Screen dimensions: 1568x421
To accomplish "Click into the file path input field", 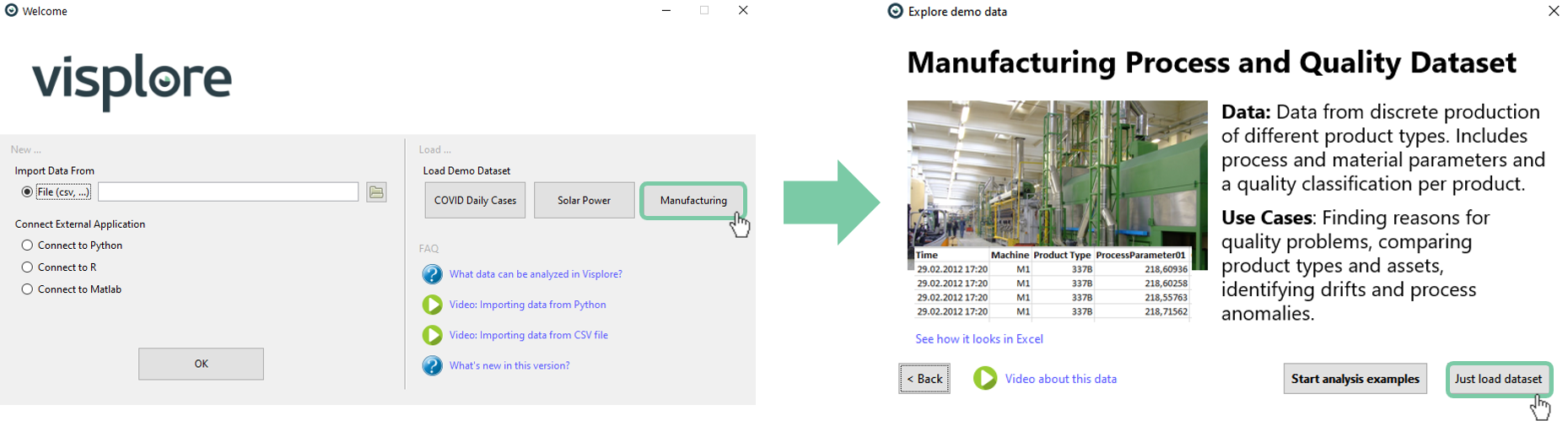I will 228,192.
